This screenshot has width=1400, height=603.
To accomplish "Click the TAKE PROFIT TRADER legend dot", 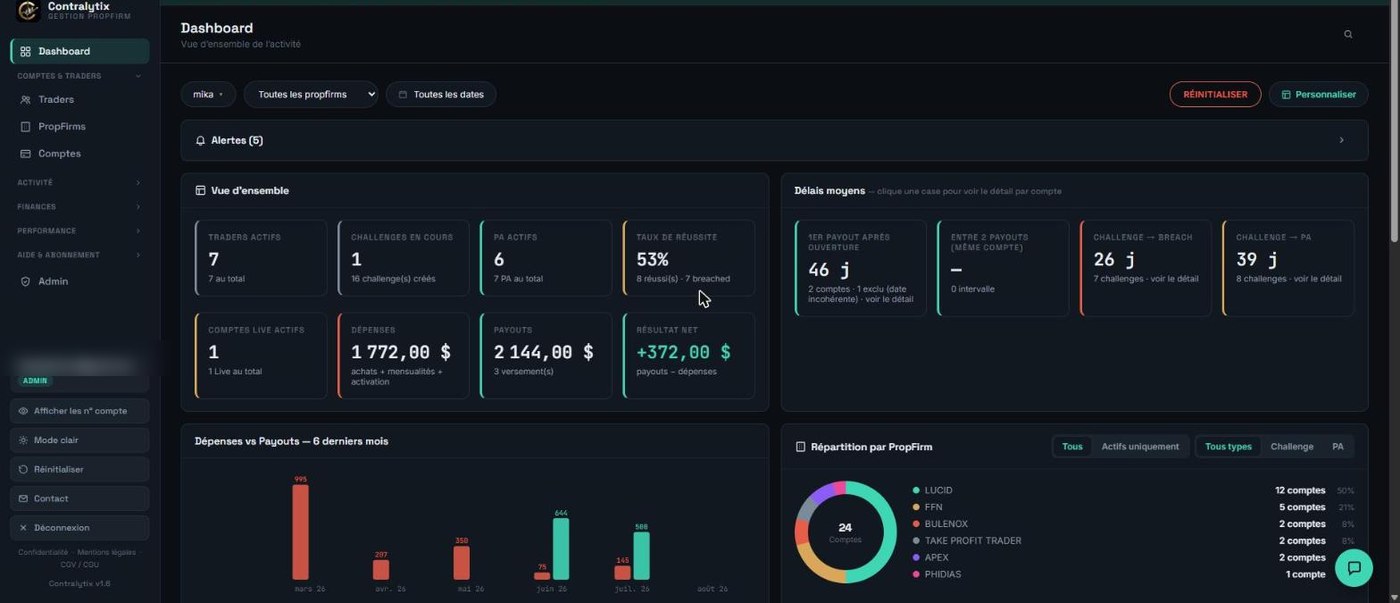I will click(x=916, y=541).
